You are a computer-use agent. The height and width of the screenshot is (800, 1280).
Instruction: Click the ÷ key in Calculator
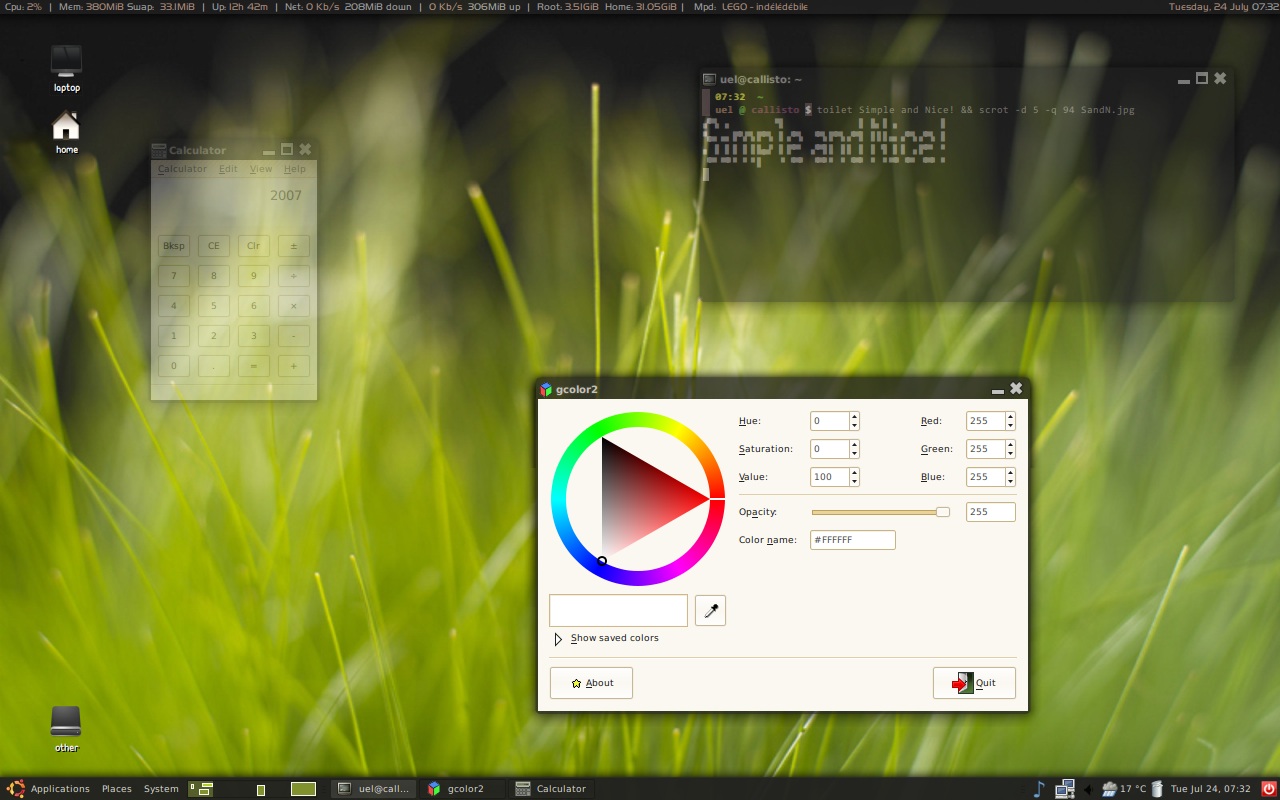pos(294,276)
